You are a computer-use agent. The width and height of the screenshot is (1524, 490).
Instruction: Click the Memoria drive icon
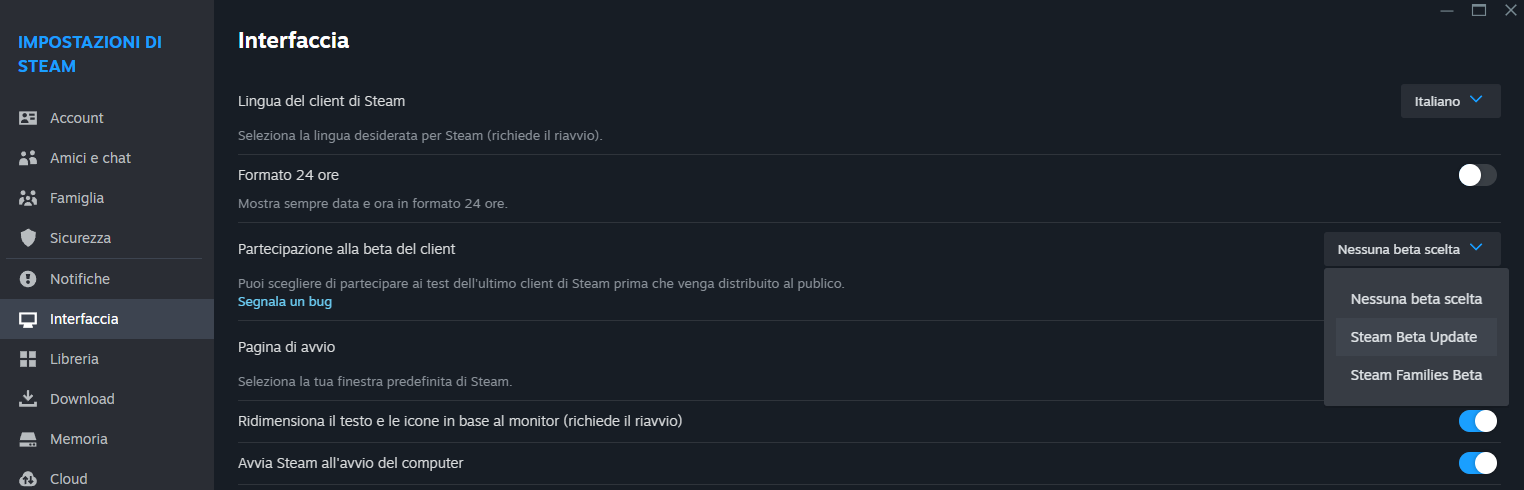[x=28, y=439]
